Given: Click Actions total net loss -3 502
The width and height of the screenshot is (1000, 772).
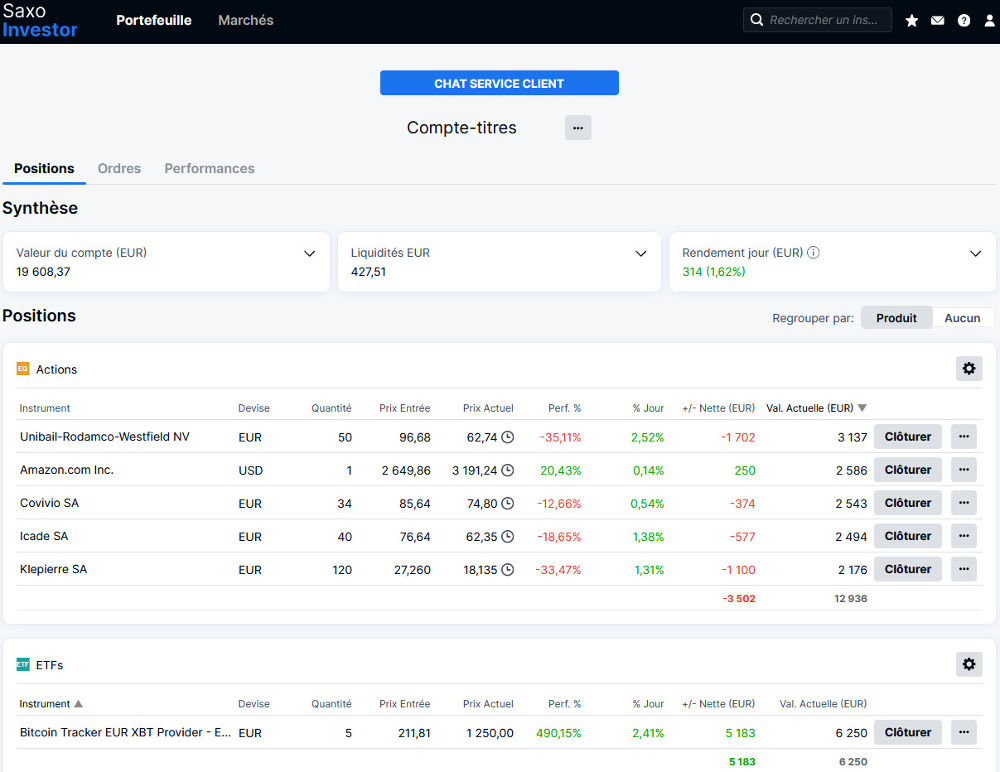Looking at the screenshot, I should point(739,598).
